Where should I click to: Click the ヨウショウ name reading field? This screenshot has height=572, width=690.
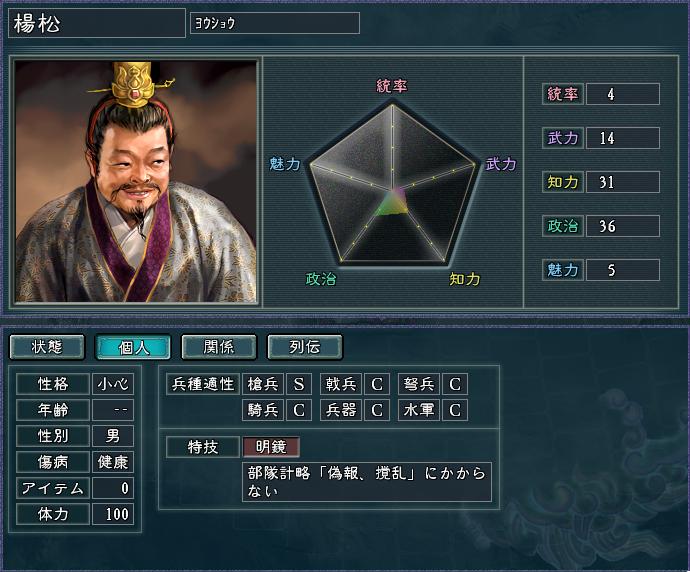275,23
